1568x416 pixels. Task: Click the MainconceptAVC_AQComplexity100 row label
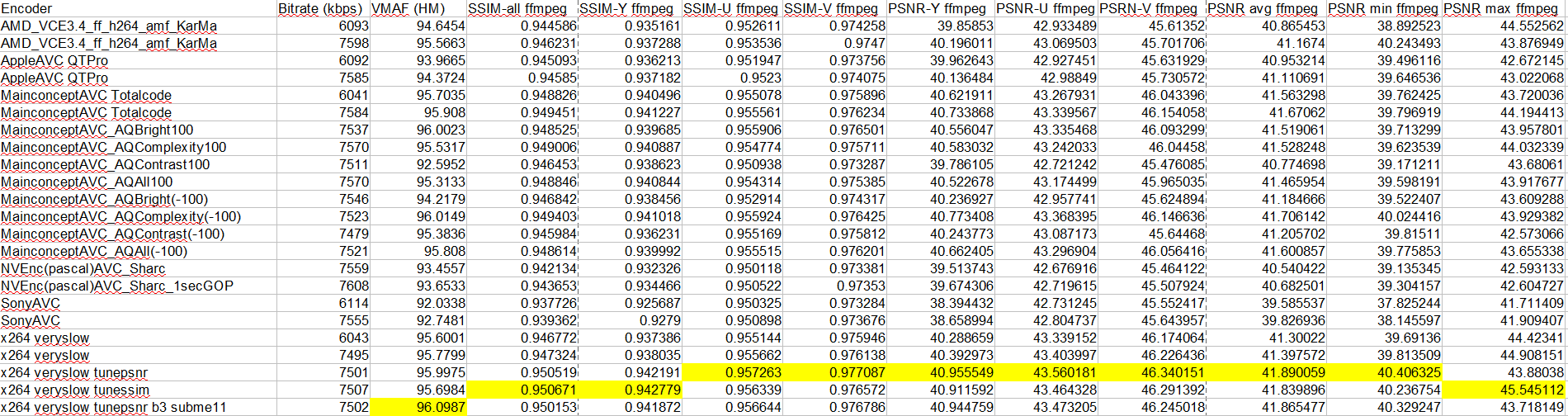click(x=138, y=147)
